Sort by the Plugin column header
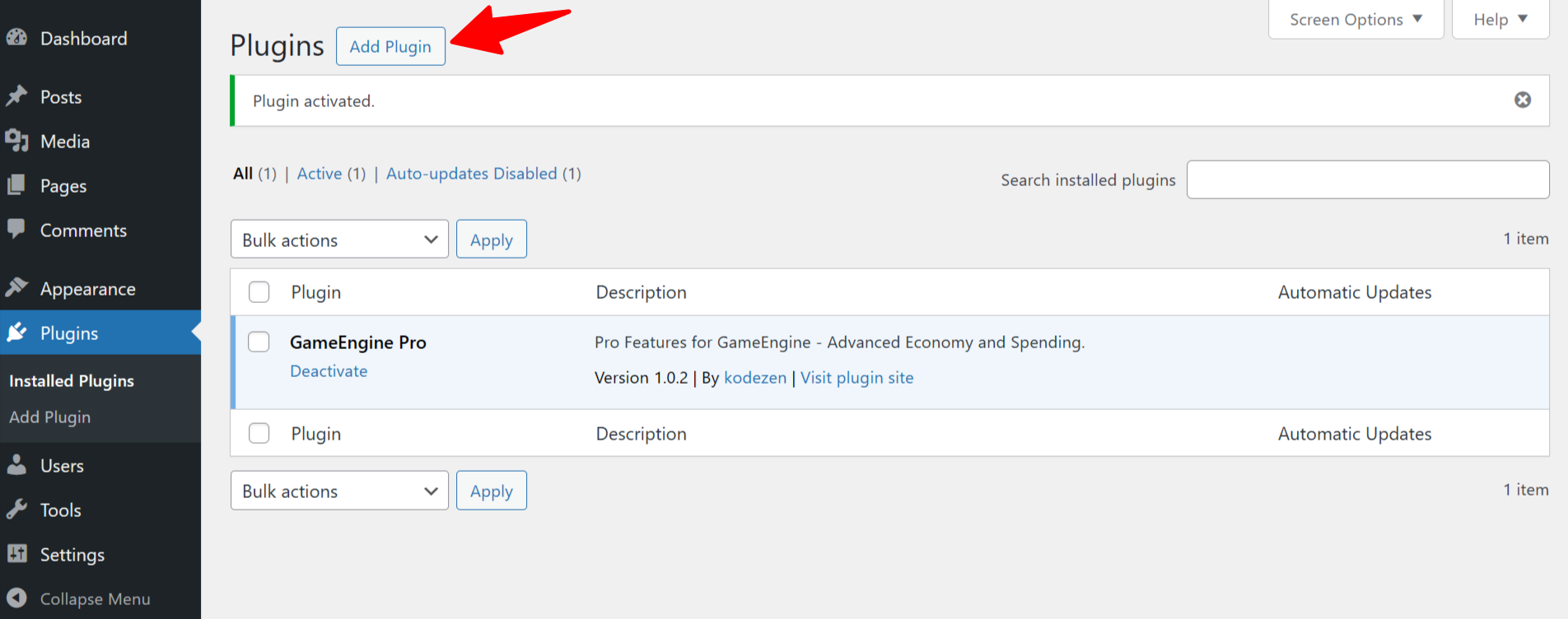This screenshot has height=619, width=1568. pos(316,292)
